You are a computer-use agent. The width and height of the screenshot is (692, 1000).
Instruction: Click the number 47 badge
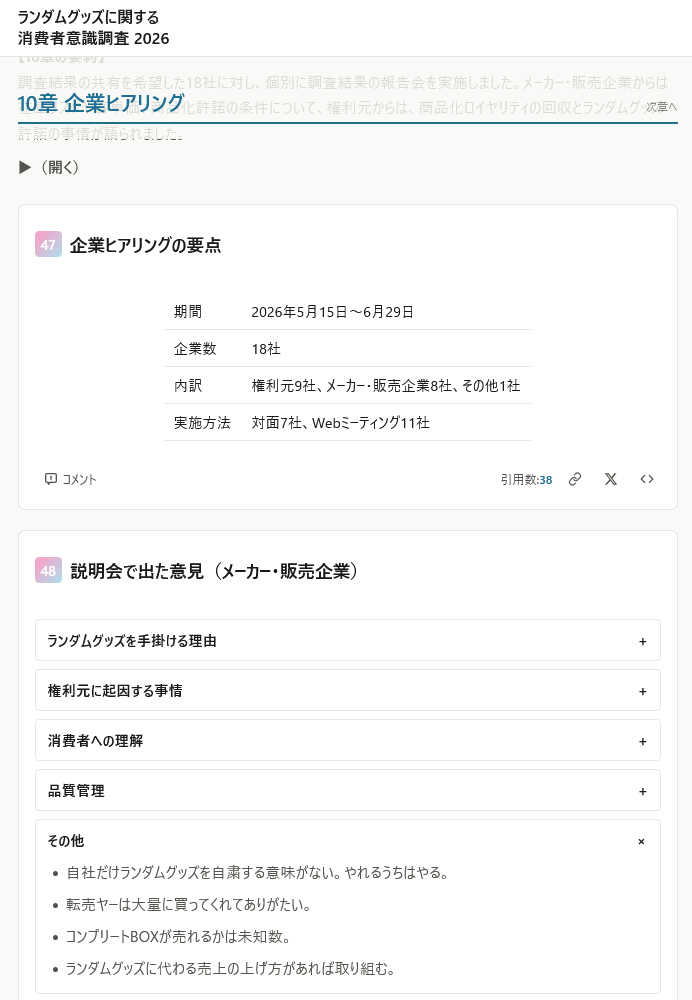point(48,244)
